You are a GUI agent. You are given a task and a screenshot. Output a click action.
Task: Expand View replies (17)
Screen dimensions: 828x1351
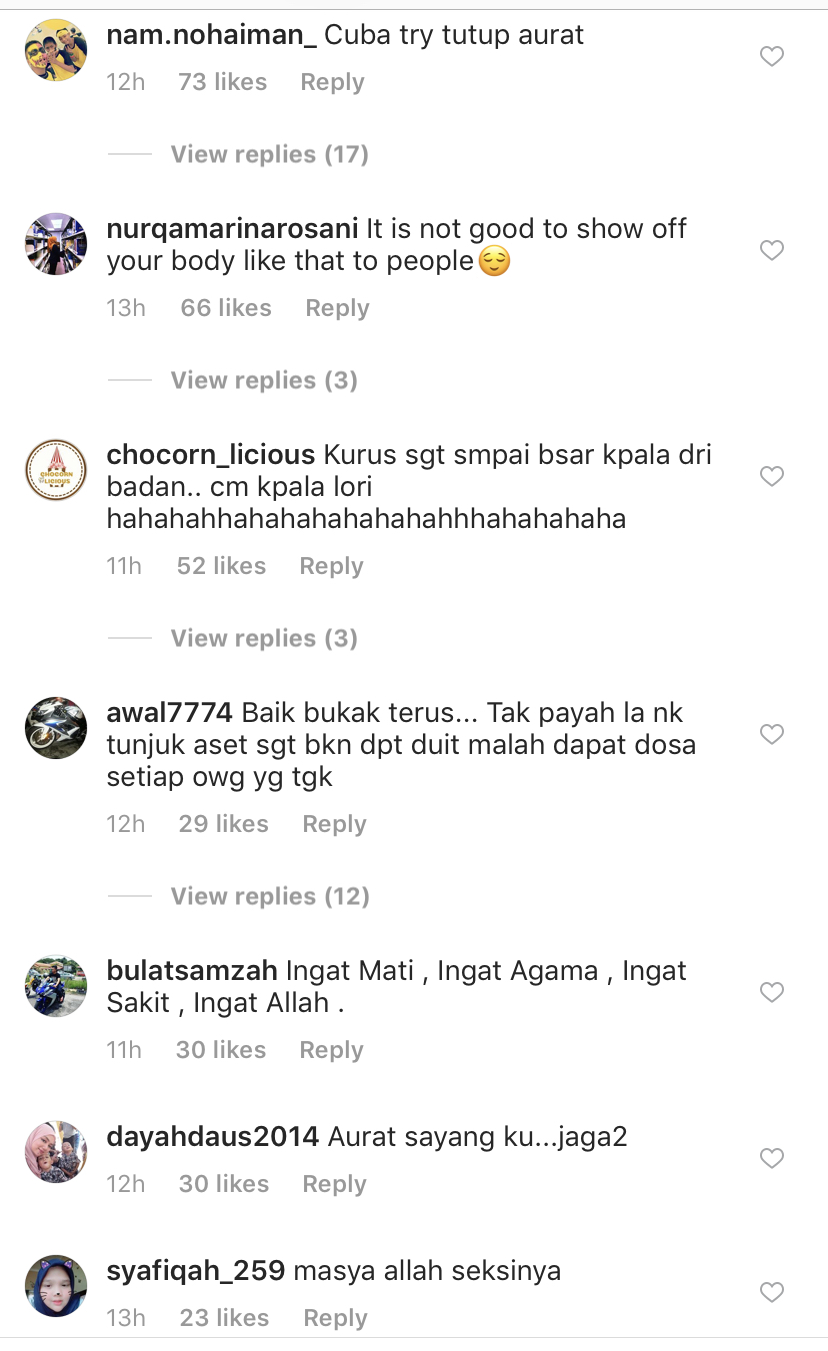(269, 154)
